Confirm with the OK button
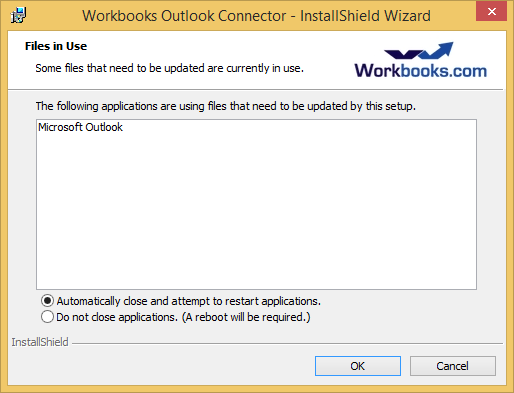Image resolution: width=514 pixels, height=393 pixels. (x=358, y=366)
